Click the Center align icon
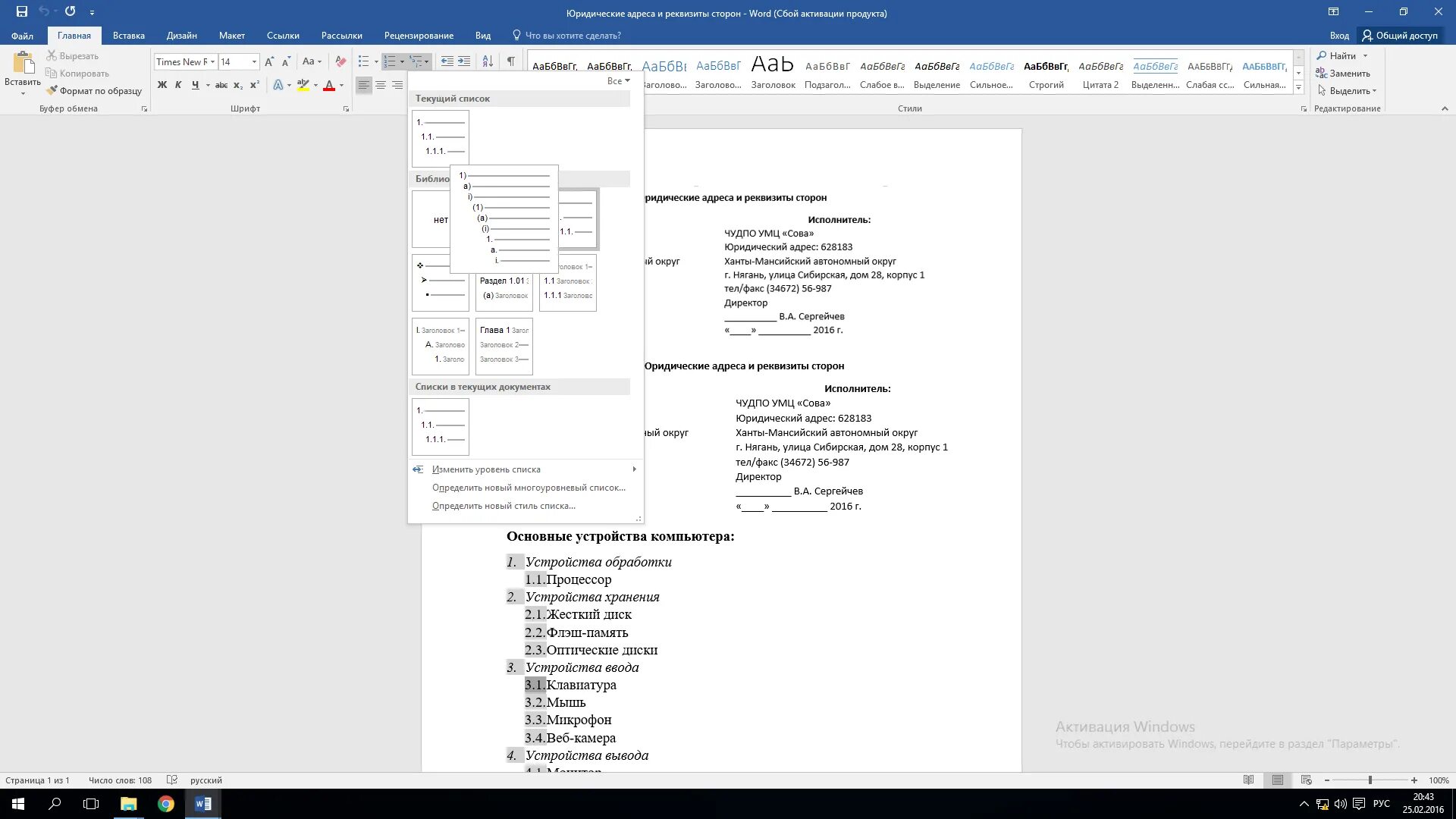This screenshot has height=819, width=1456. coord(381,85)
